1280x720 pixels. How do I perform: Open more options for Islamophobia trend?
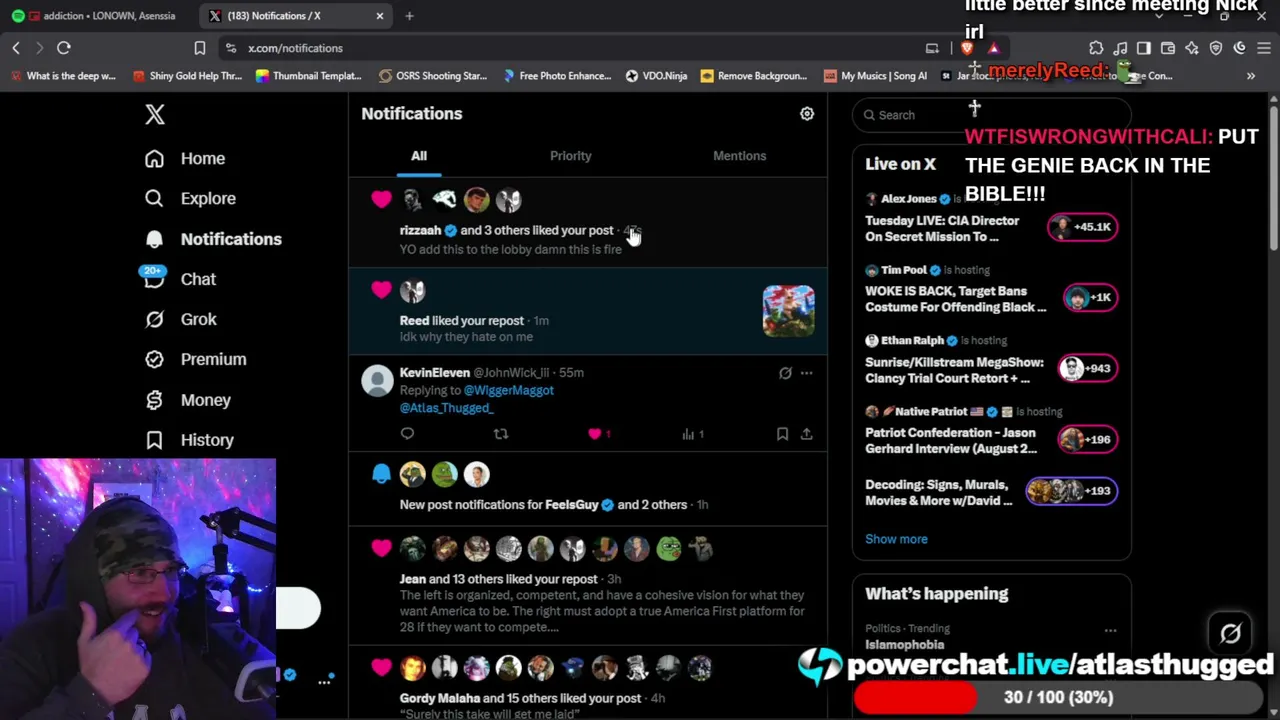pos(1110,631)
